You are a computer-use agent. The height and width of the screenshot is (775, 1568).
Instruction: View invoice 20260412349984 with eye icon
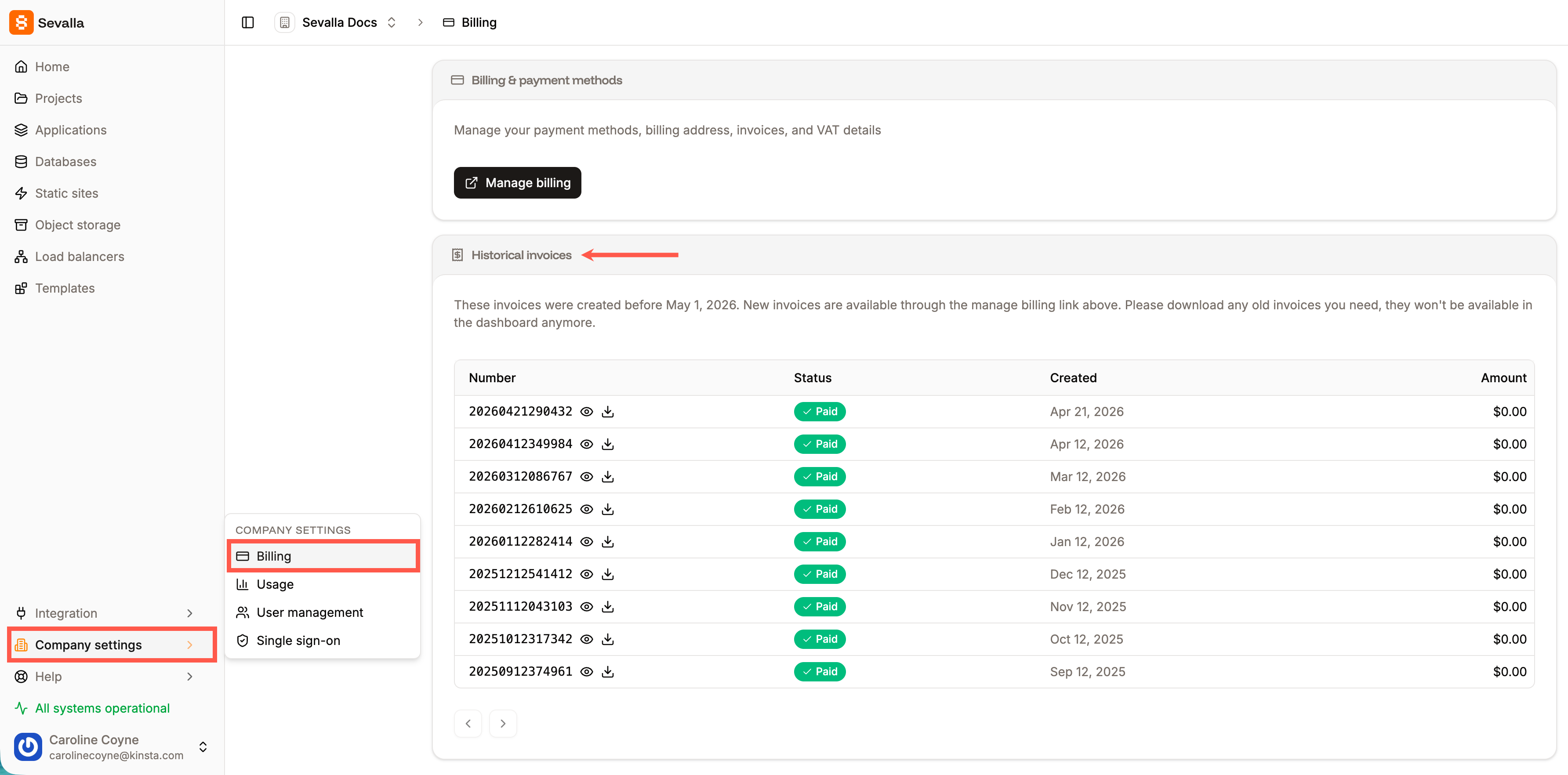click(586, 444)
